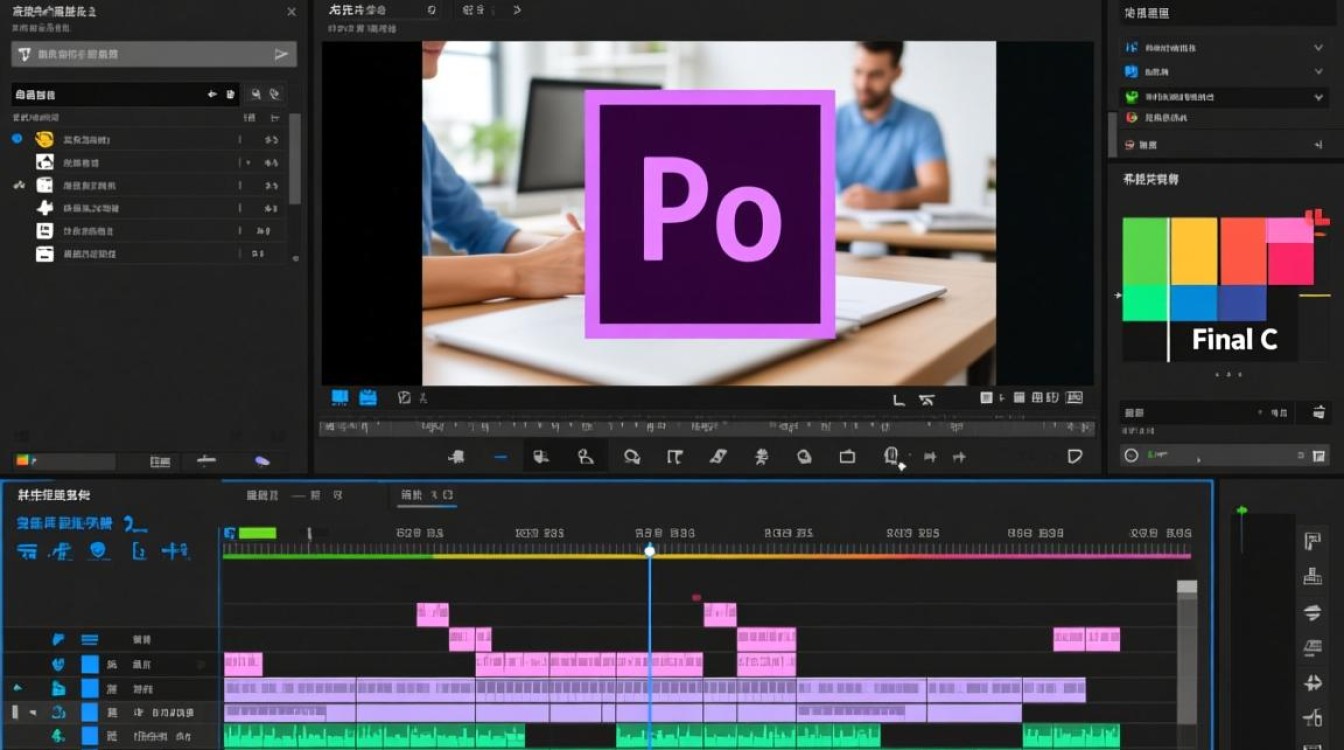Image resolution: width=1344 pixels, height=750 pixels.
Task: Click the blue underlined tab above the timeline
Action: pyautogui.click(x=427, y=496)
